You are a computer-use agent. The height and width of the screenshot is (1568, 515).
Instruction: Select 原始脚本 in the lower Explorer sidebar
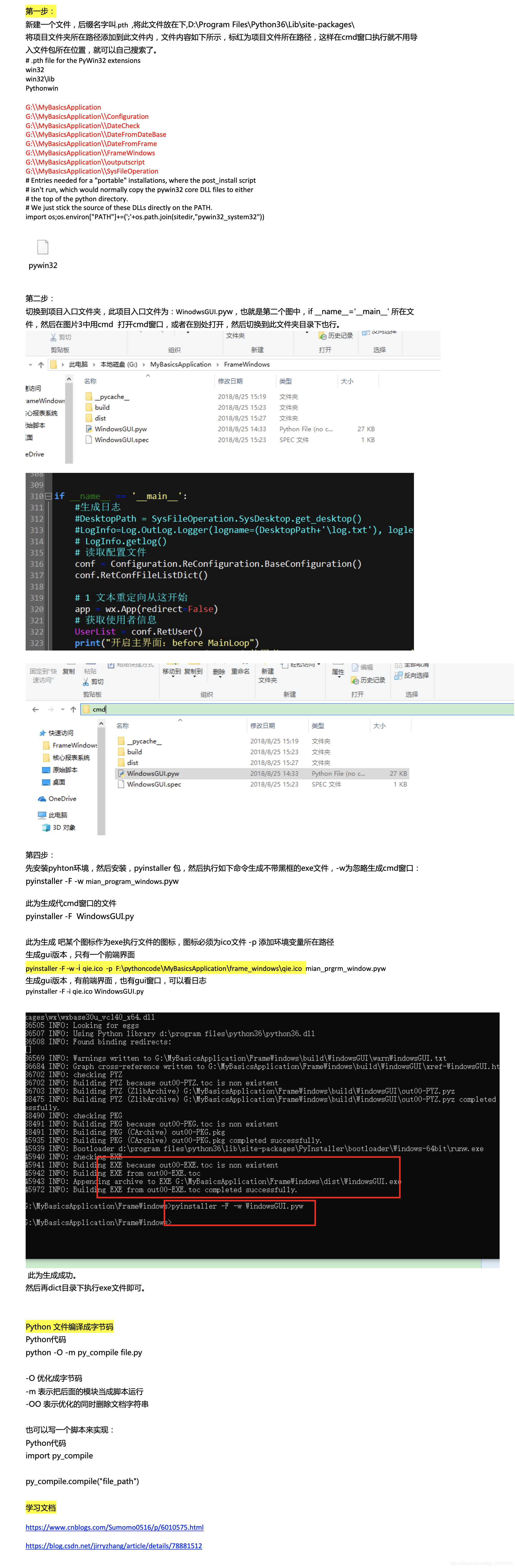tap(60, 770)
